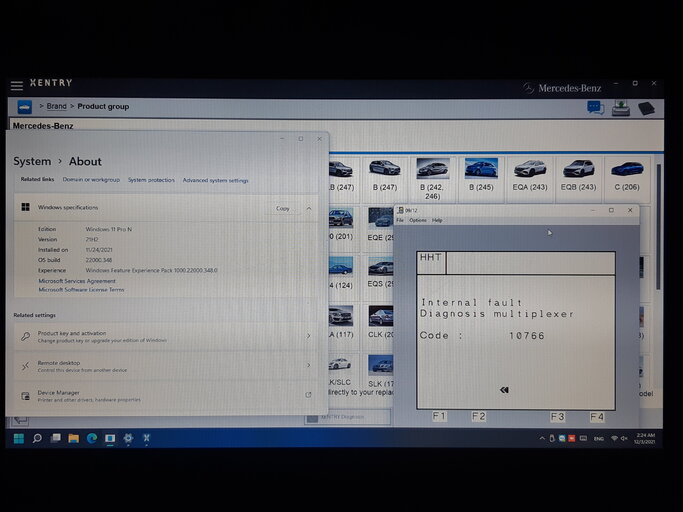This screenshot has width=683, height=512.
Task: Open File menu in HHT window
Action: [400, 220]
